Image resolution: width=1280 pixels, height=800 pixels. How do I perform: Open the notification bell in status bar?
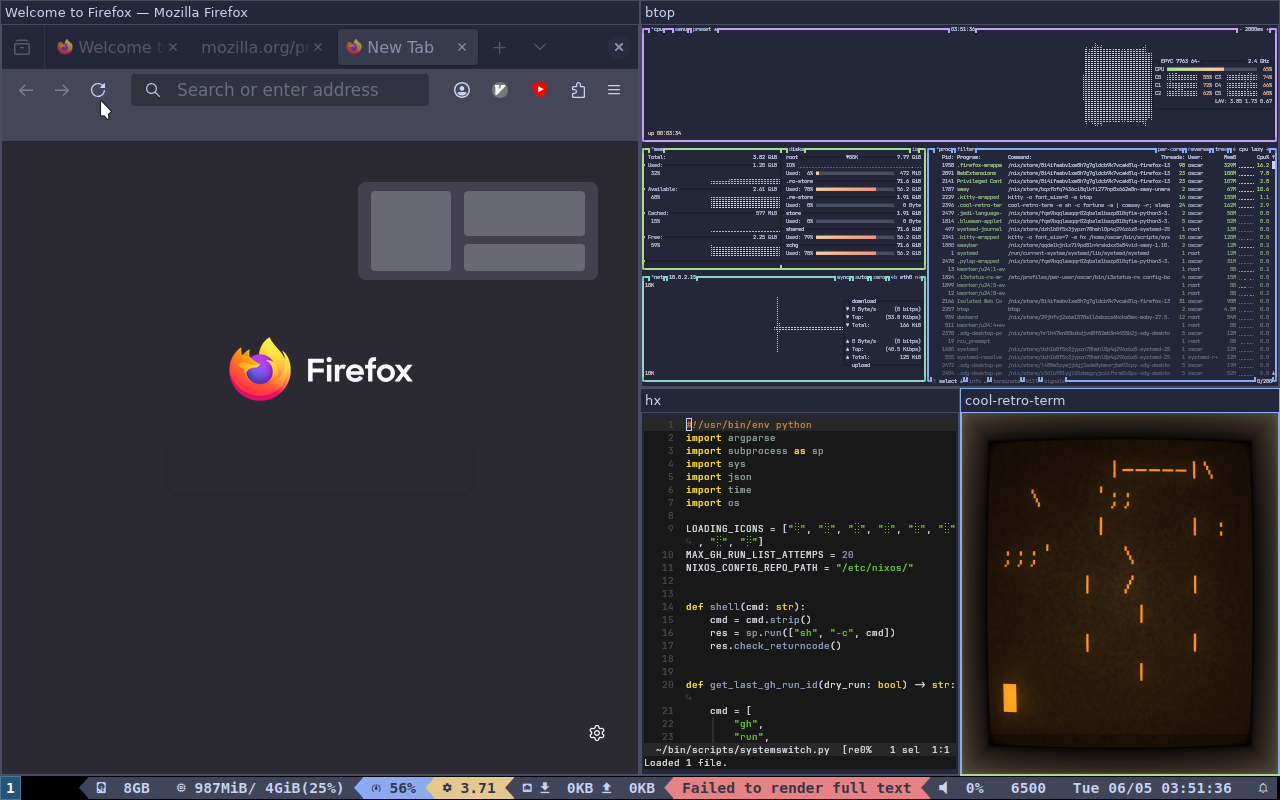[1263, 788]
